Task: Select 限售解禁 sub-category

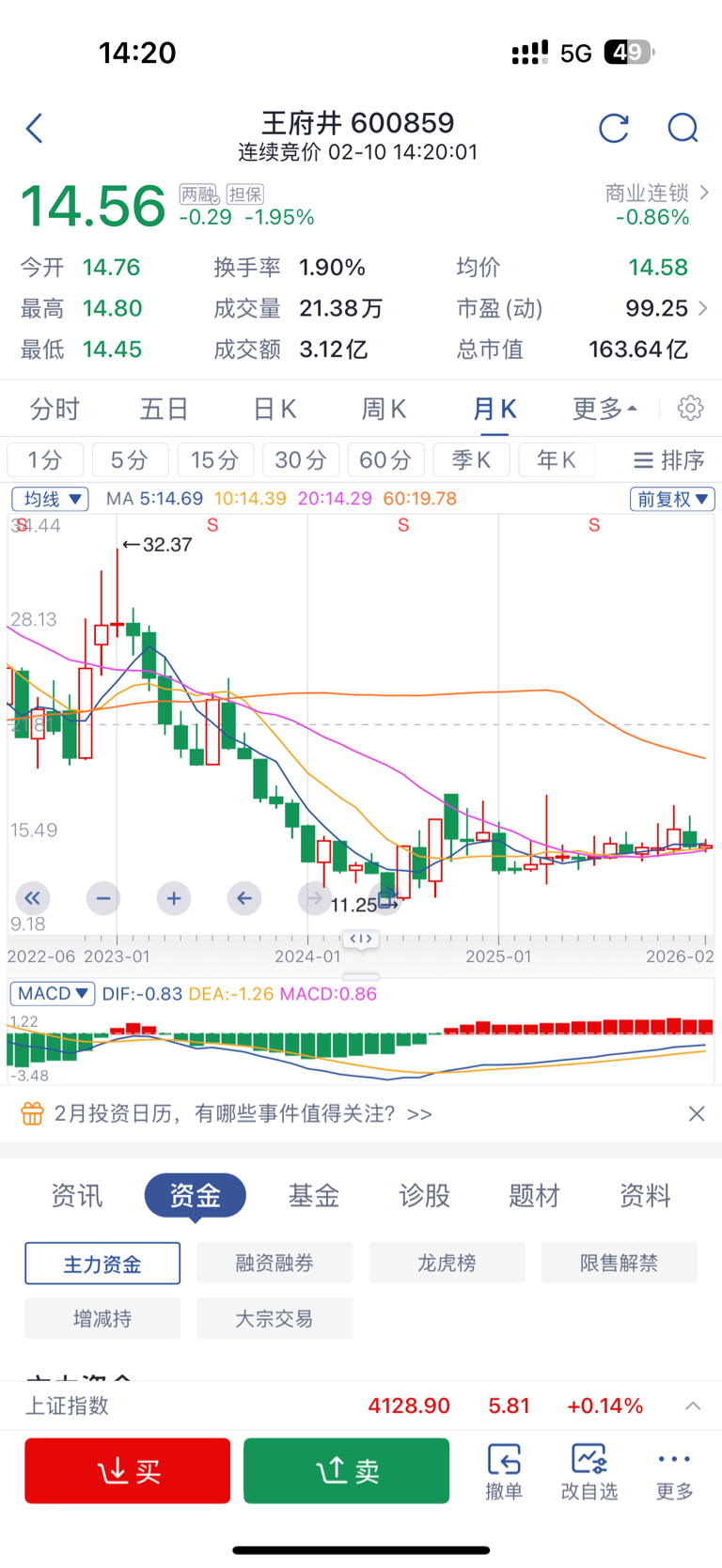Action: (x=619, y=1264)
